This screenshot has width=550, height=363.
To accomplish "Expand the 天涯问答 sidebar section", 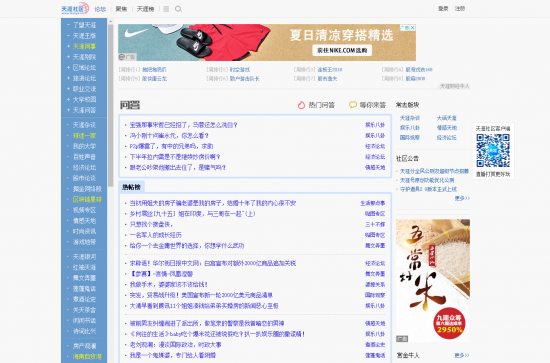I will (x=68, y=110).
